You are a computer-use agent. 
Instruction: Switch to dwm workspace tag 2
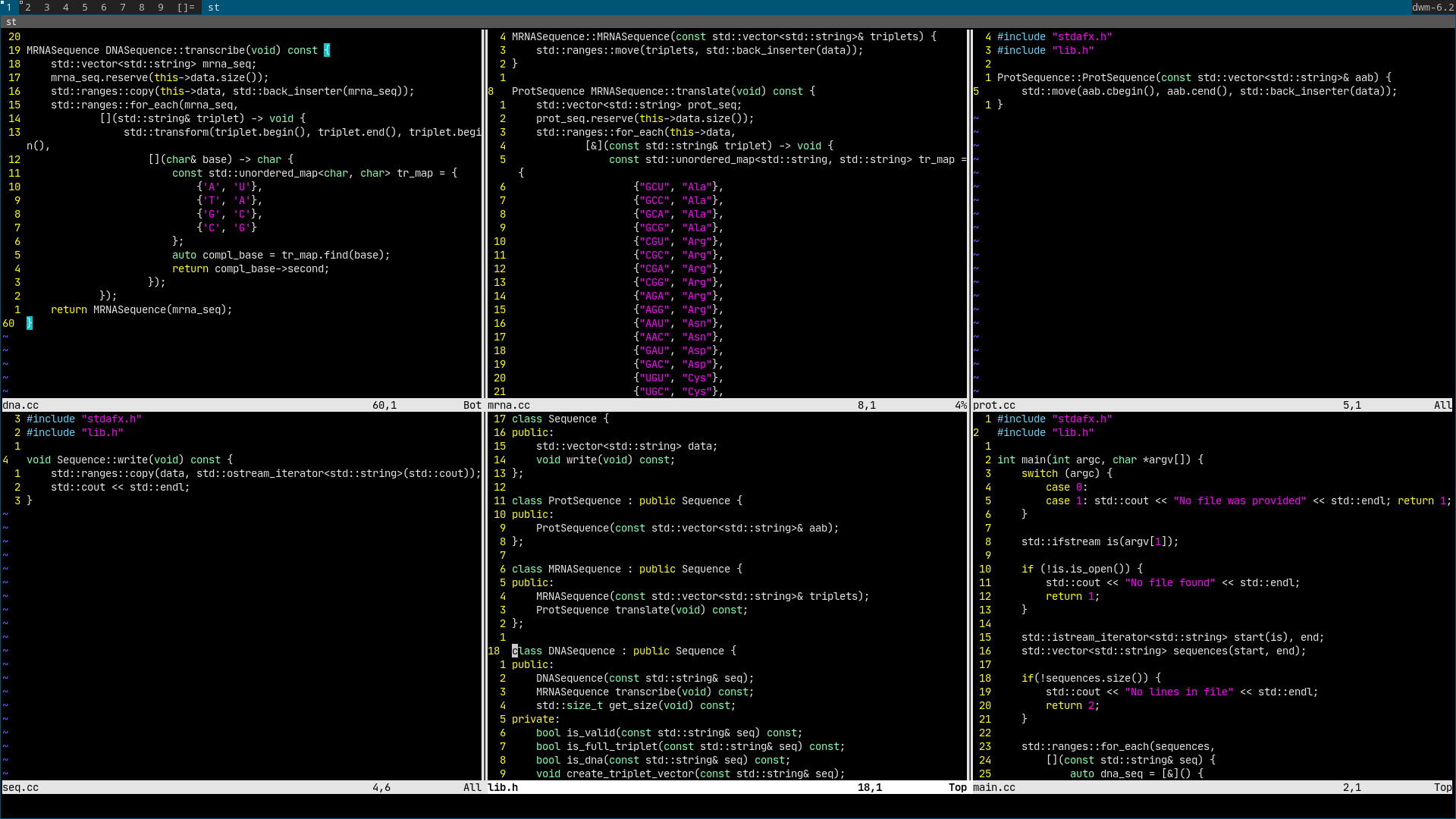(x=28, y=7)
